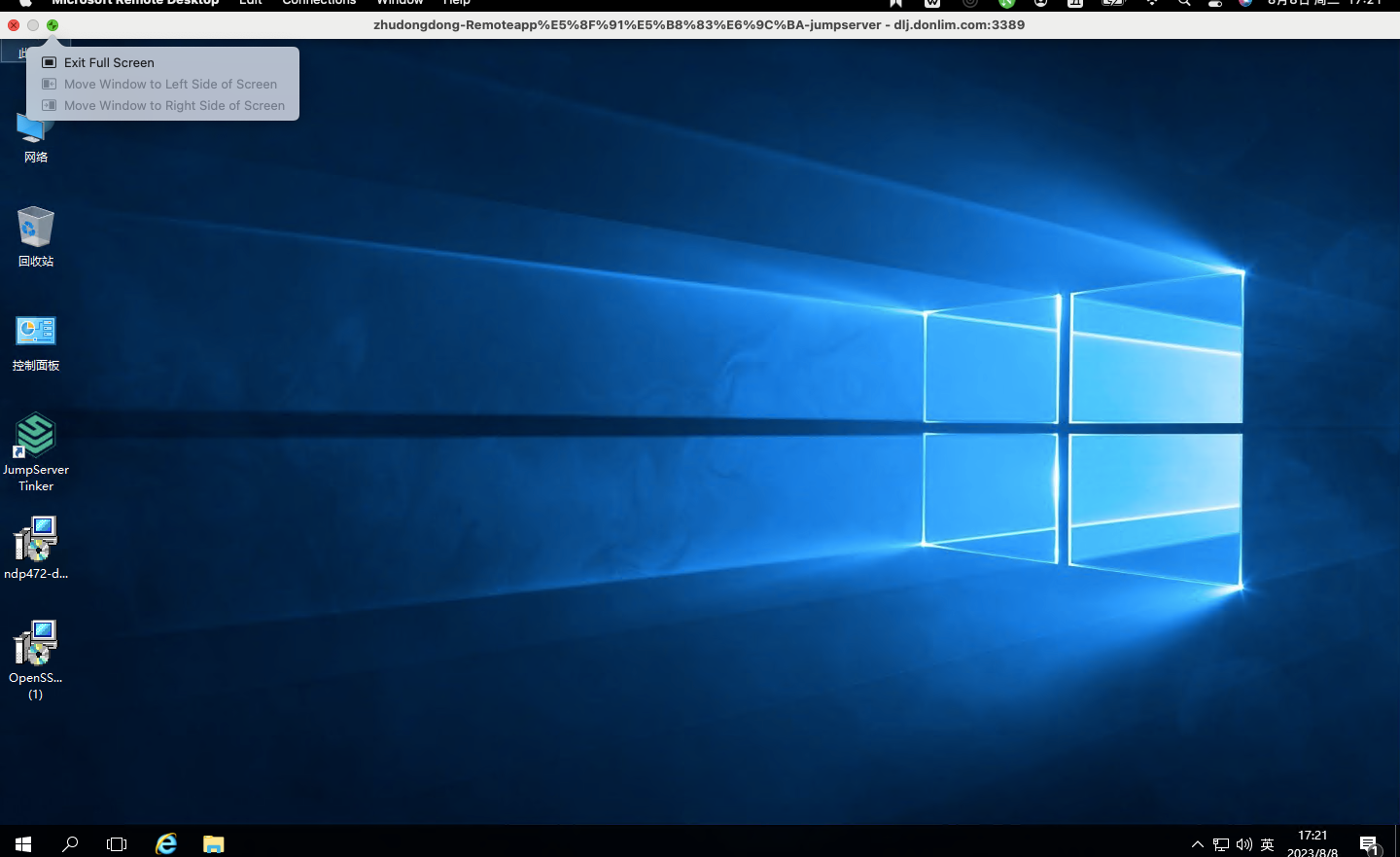The height and width of the screenshot is (857, 1400).
Task: Select Move Window to Right Side of Screen
Action: click(174, 105)
